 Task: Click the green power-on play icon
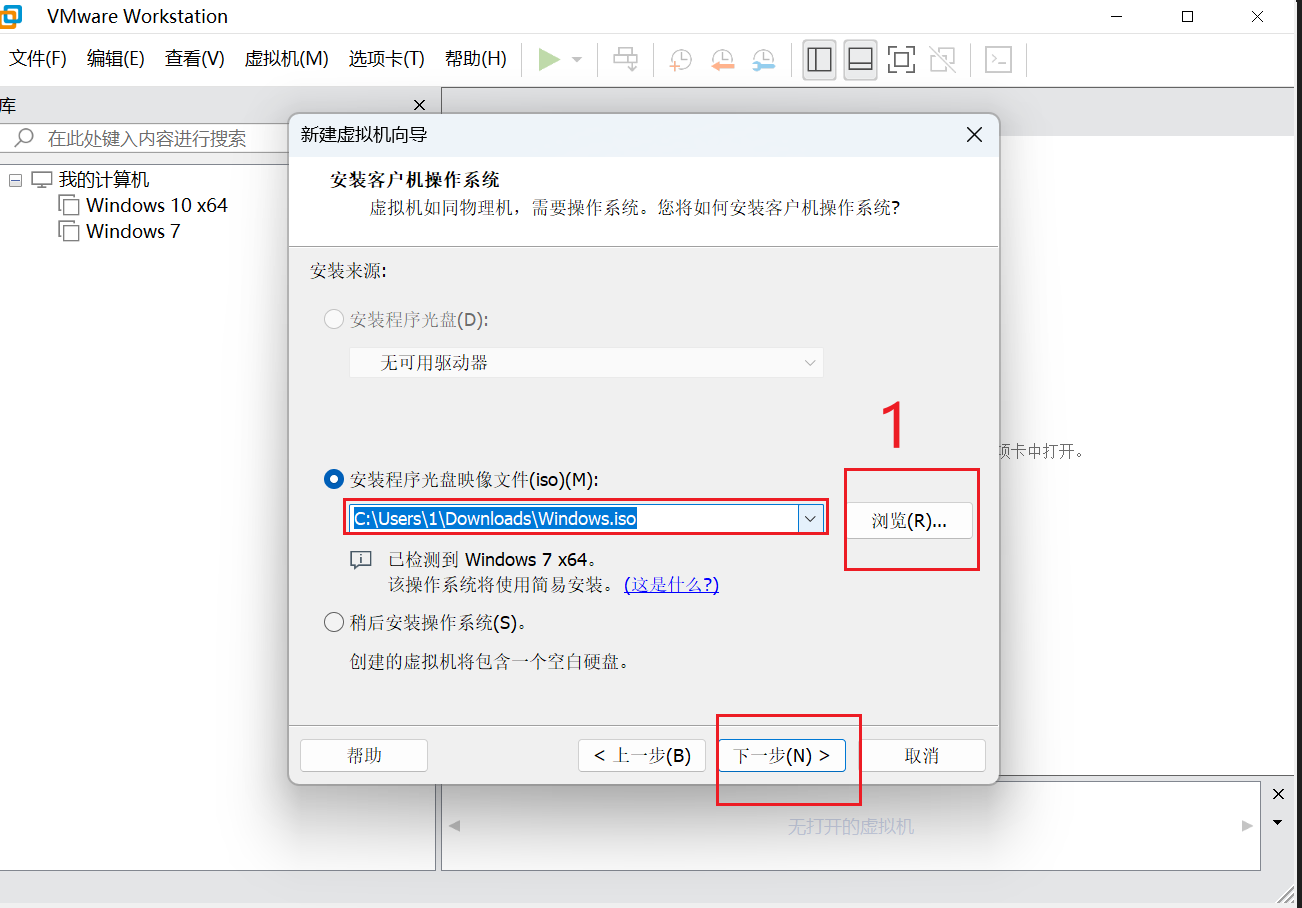549,59
